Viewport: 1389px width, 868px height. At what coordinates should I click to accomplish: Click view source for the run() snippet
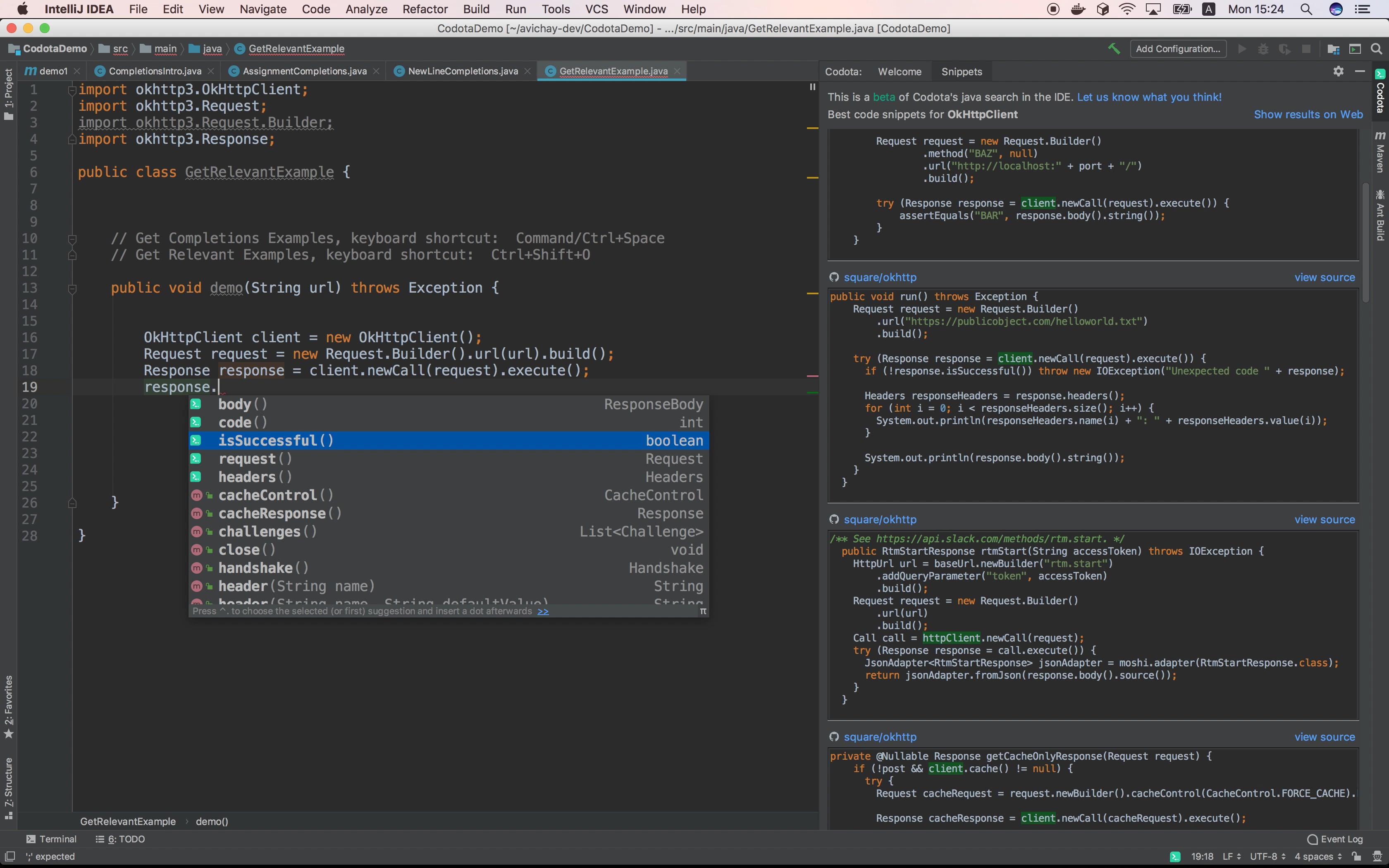coord(1324,277)
